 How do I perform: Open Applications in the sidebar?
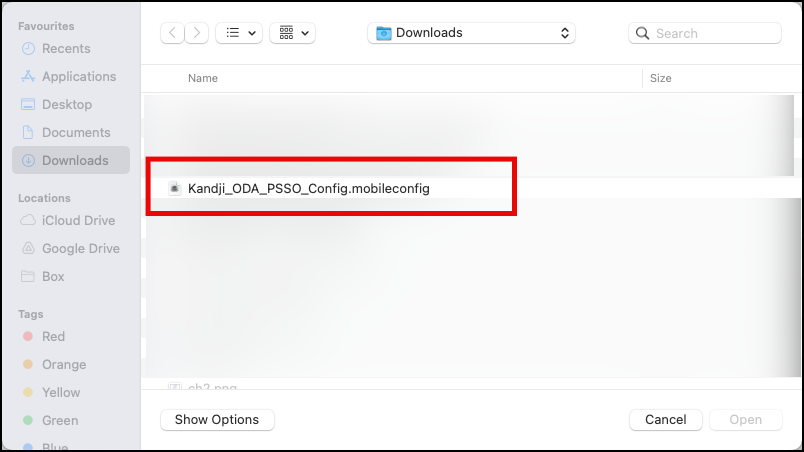pyautogui.click(x=79, y=76)
